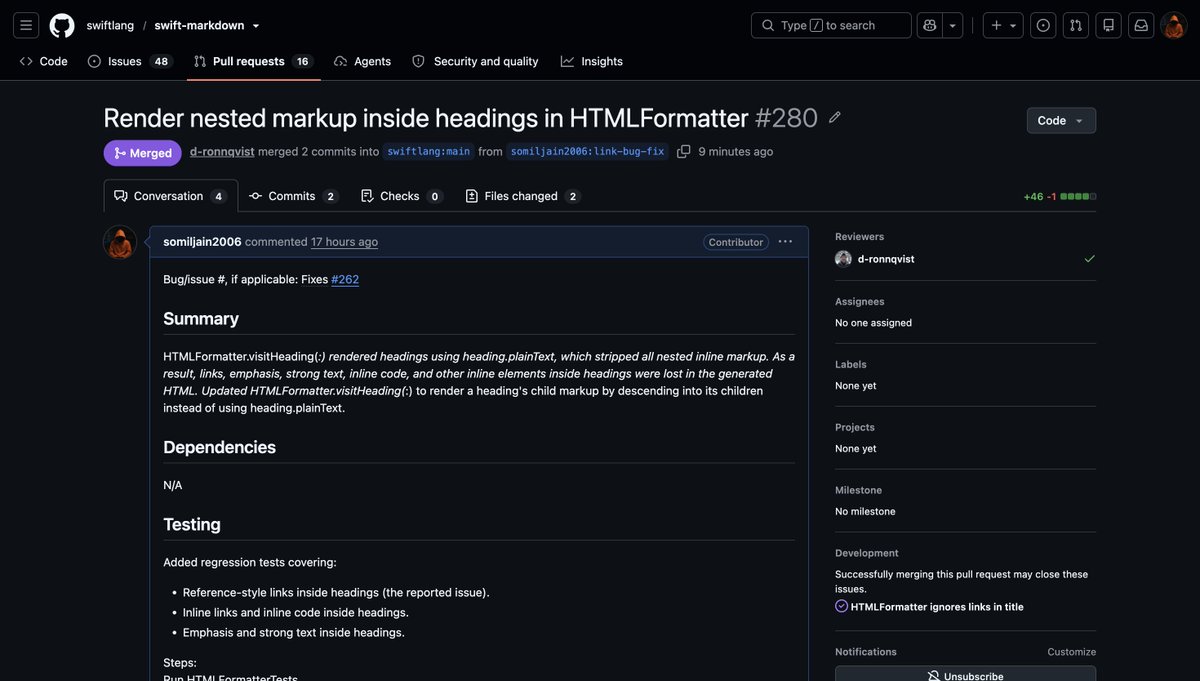The height and width of the screenshot is (681, 1200).
Task: Click the diffstat color blocks
Action: pos(1078,196)
